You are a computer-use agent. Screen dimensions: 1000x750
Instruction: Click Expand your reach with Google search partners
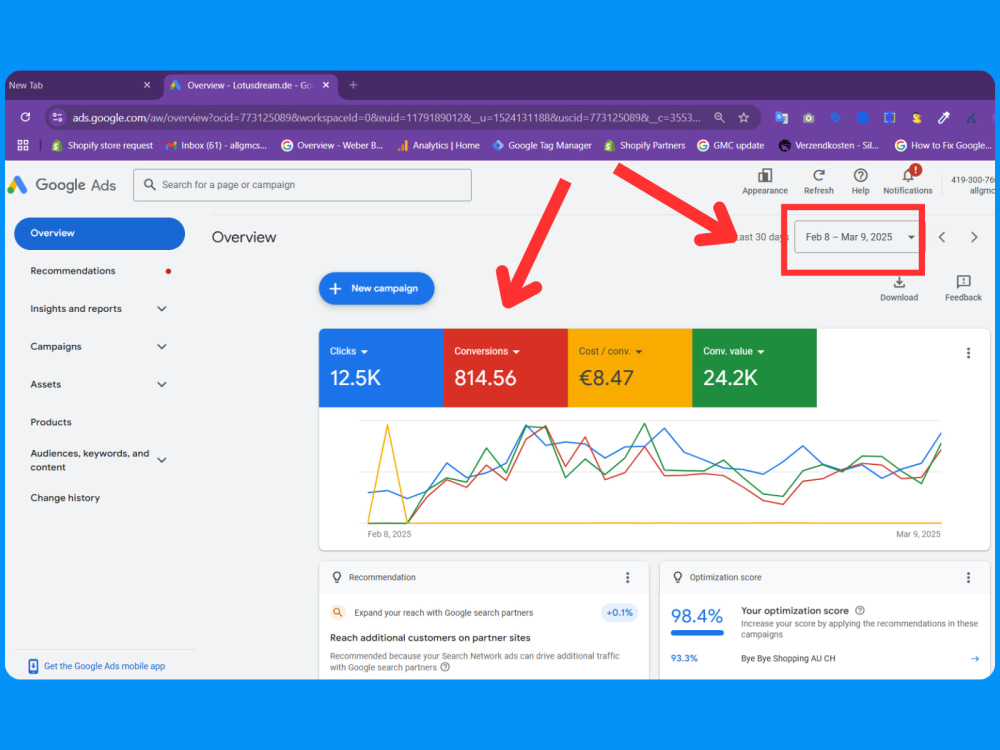(443, 613)
